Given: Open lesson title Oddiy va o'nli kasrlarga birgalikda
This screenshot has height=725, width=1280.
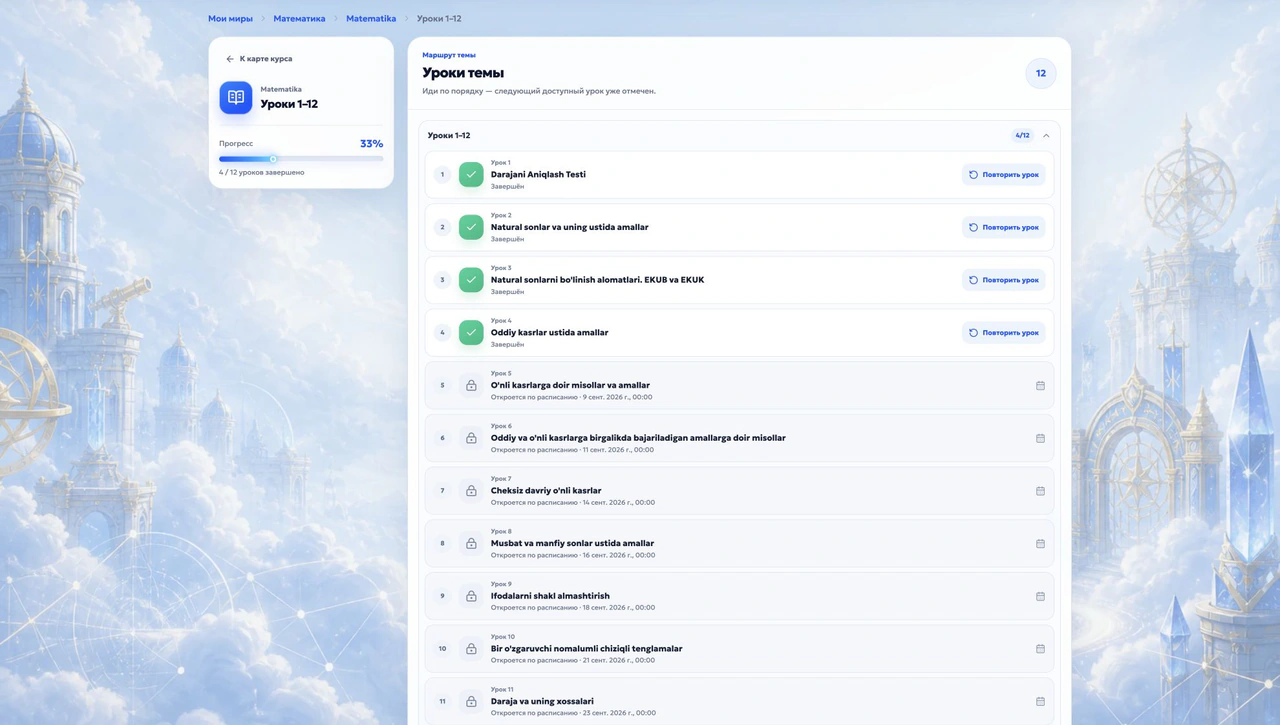Looking at the screenshot, I should [638, 438].
